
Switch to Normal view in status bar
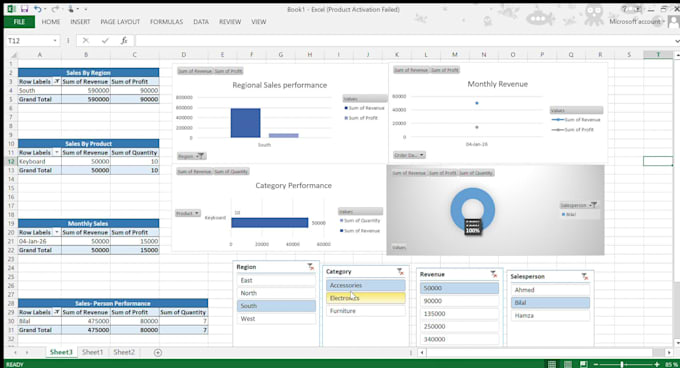coord(552,364)
